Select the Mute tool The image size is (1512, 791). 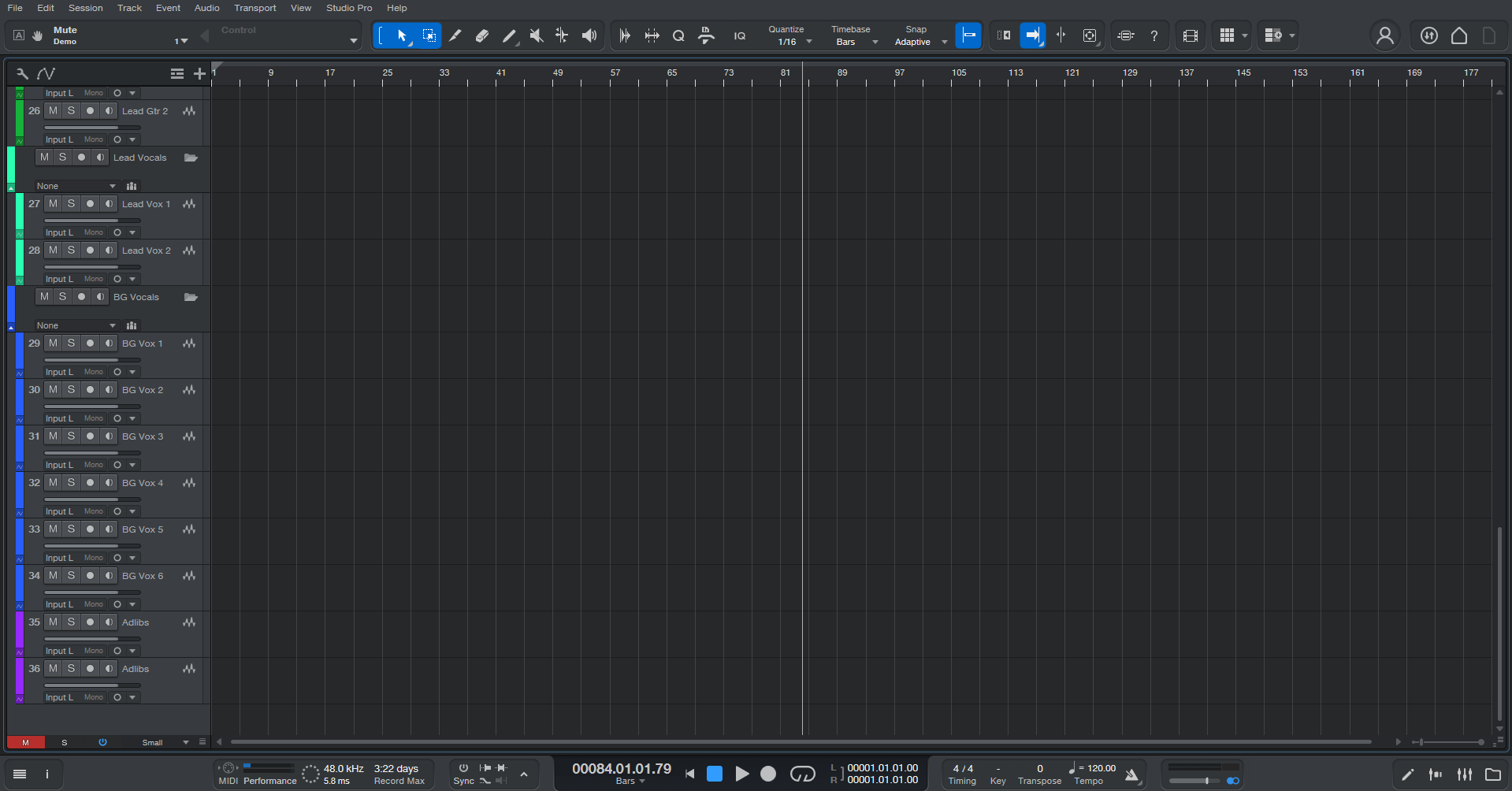pyautogui.click(x=536, y=35)
